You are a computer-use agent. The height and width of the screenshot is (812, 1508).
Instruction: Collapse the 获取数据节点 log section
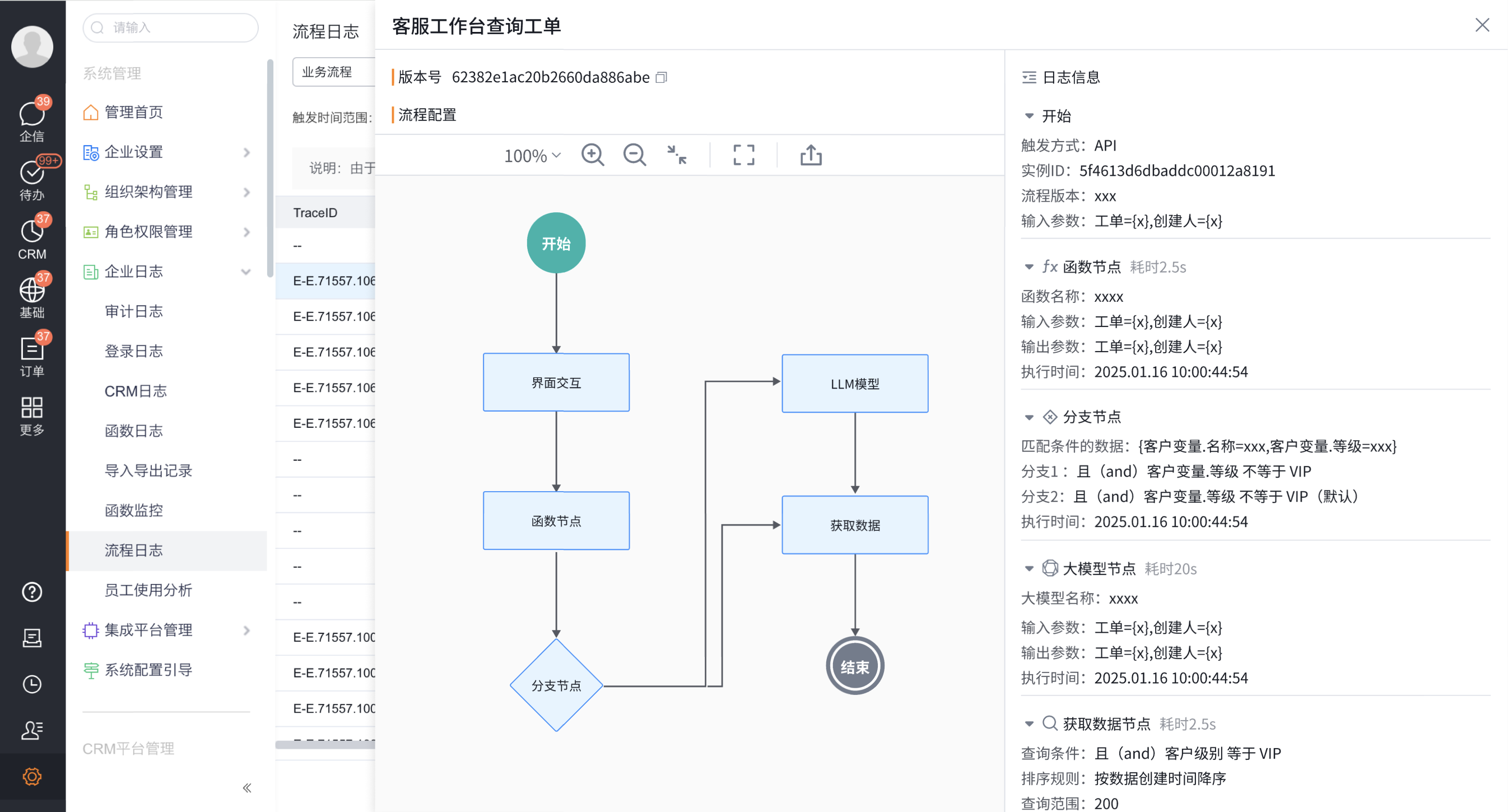pos(1028,724)
